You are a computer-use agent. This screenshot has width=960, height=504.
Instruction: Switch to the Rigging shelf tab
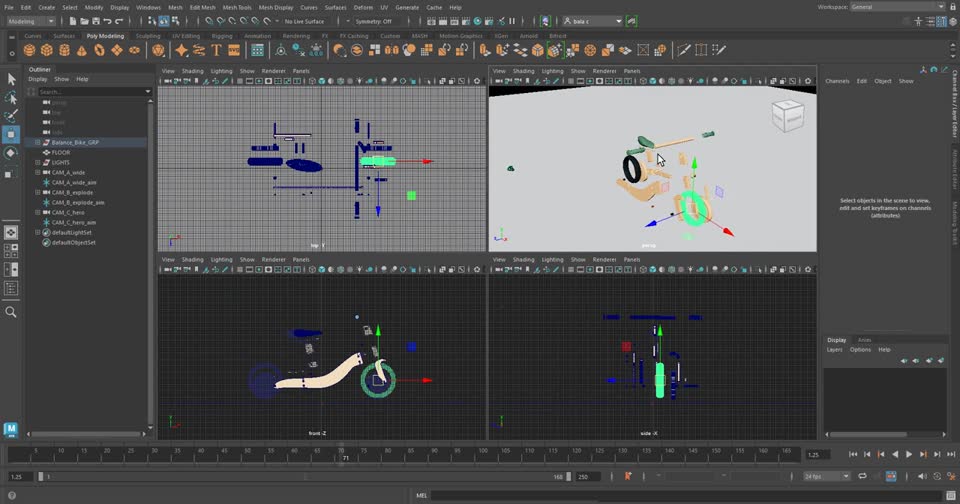pyautogui.click(x=222, y=36)
